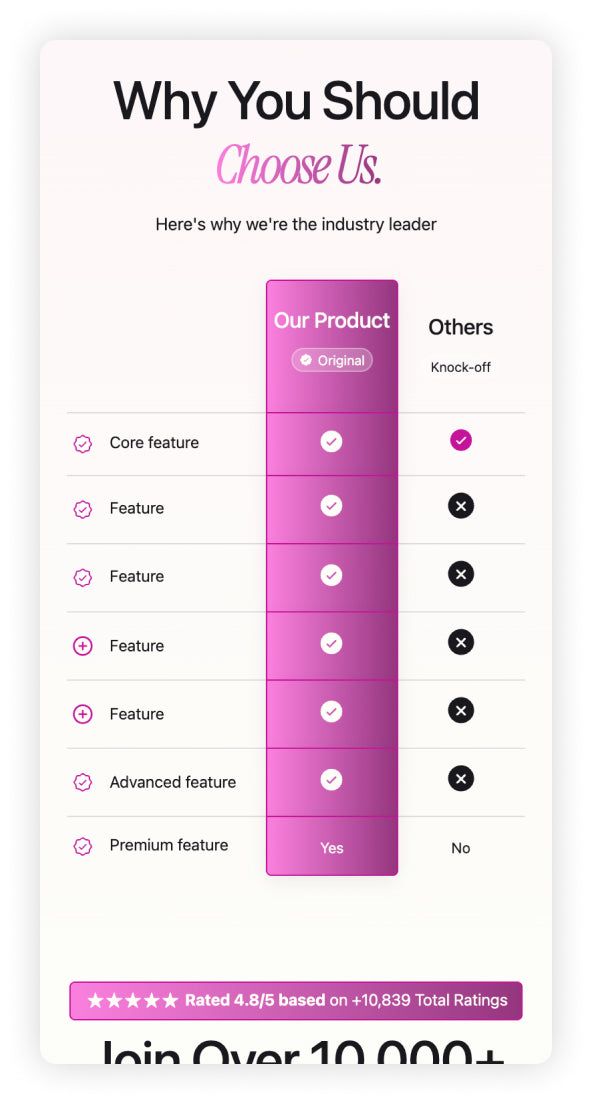Click the Yes button for Premium feature

tap(331, 847)
